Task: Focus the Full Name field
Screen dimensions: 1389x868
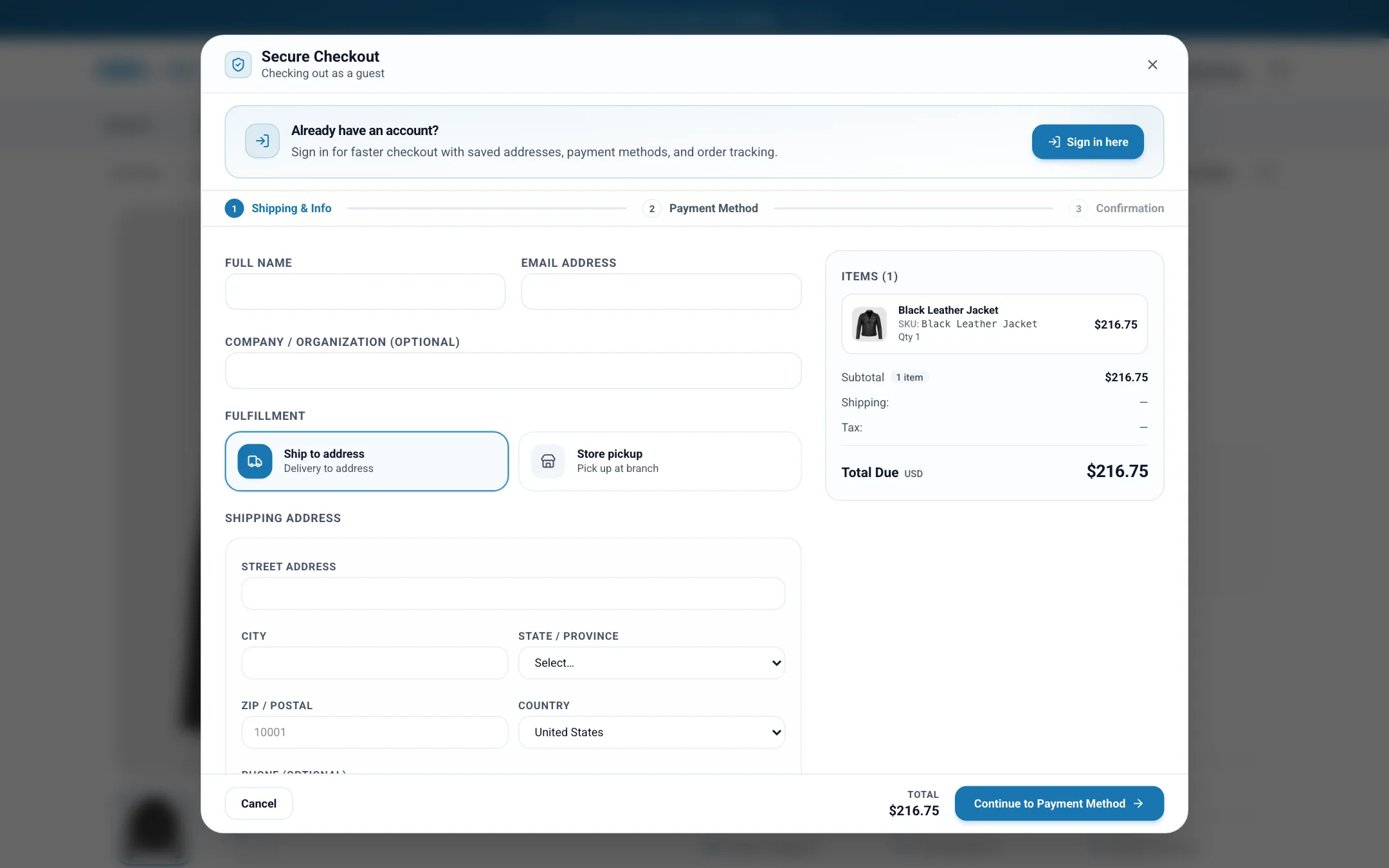Action: tap(365, 291)
